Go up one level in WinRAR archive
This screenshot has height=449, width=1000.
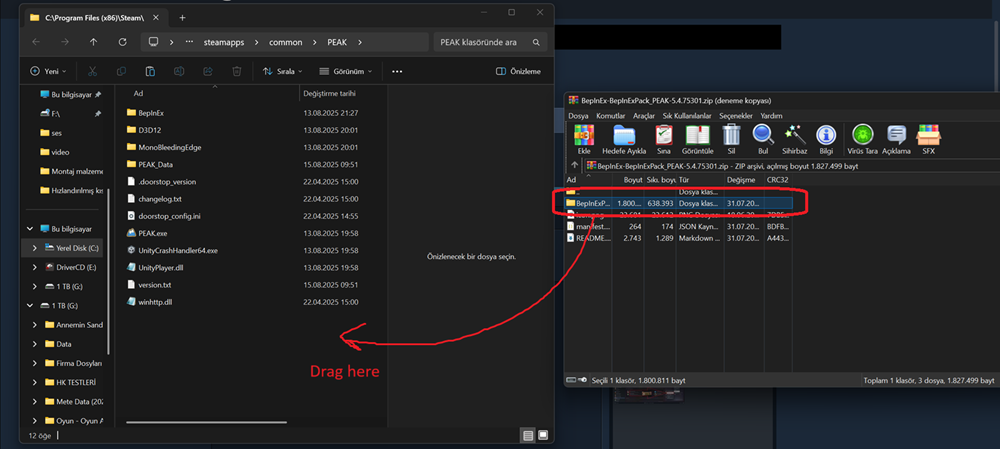[x=574, y=166]
